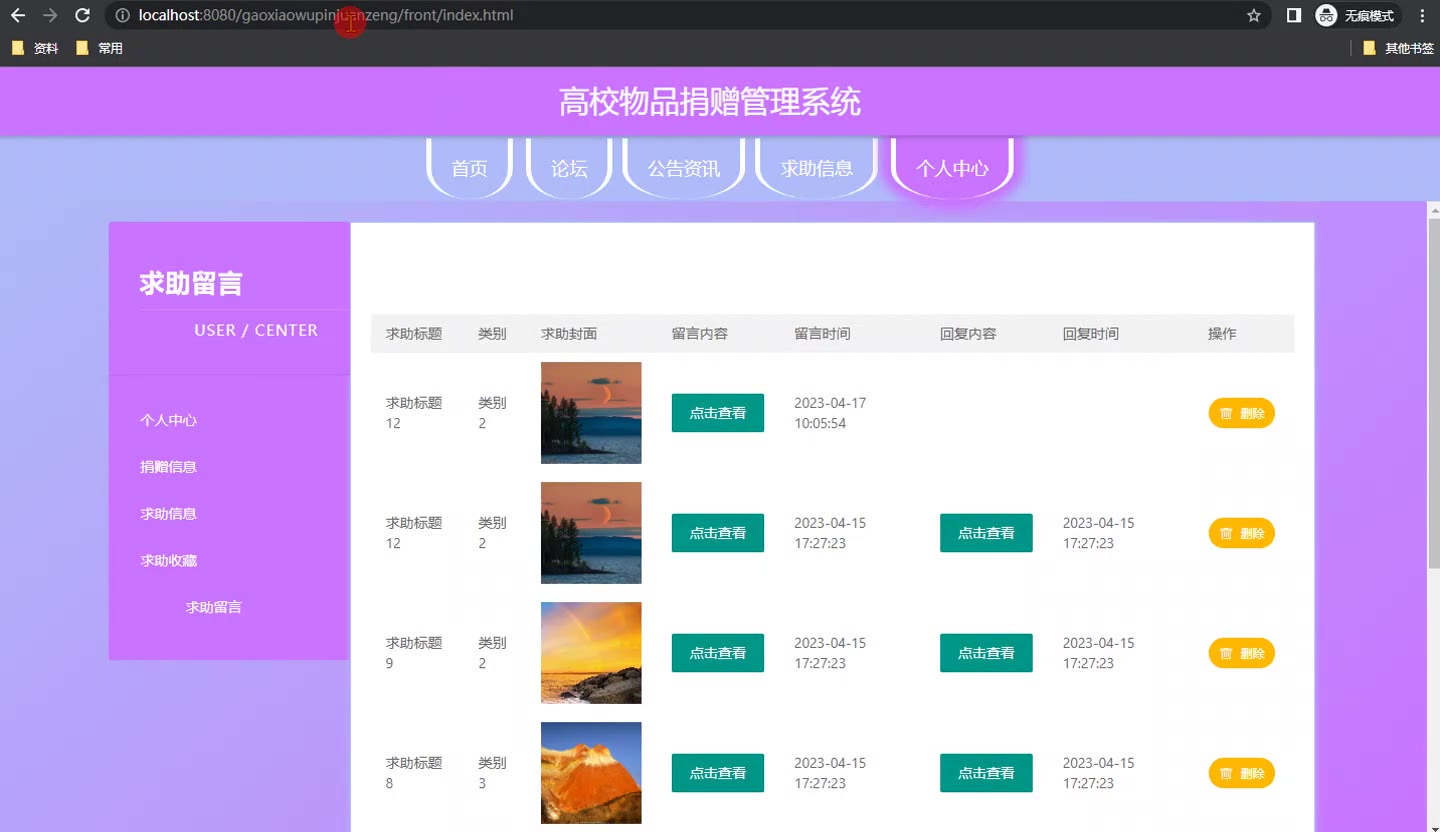Click the 求助标题 9 title cell
The height and width of the screenshot is (832, 1440).
pos(414,653)
